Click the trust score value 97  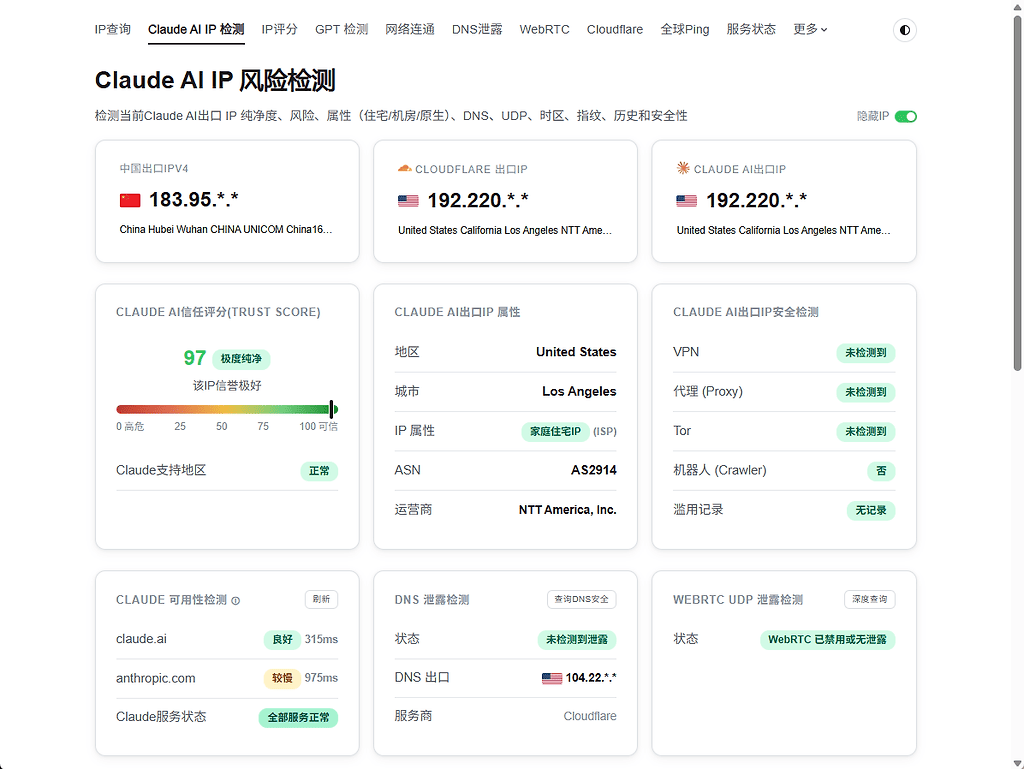[195, 358]
